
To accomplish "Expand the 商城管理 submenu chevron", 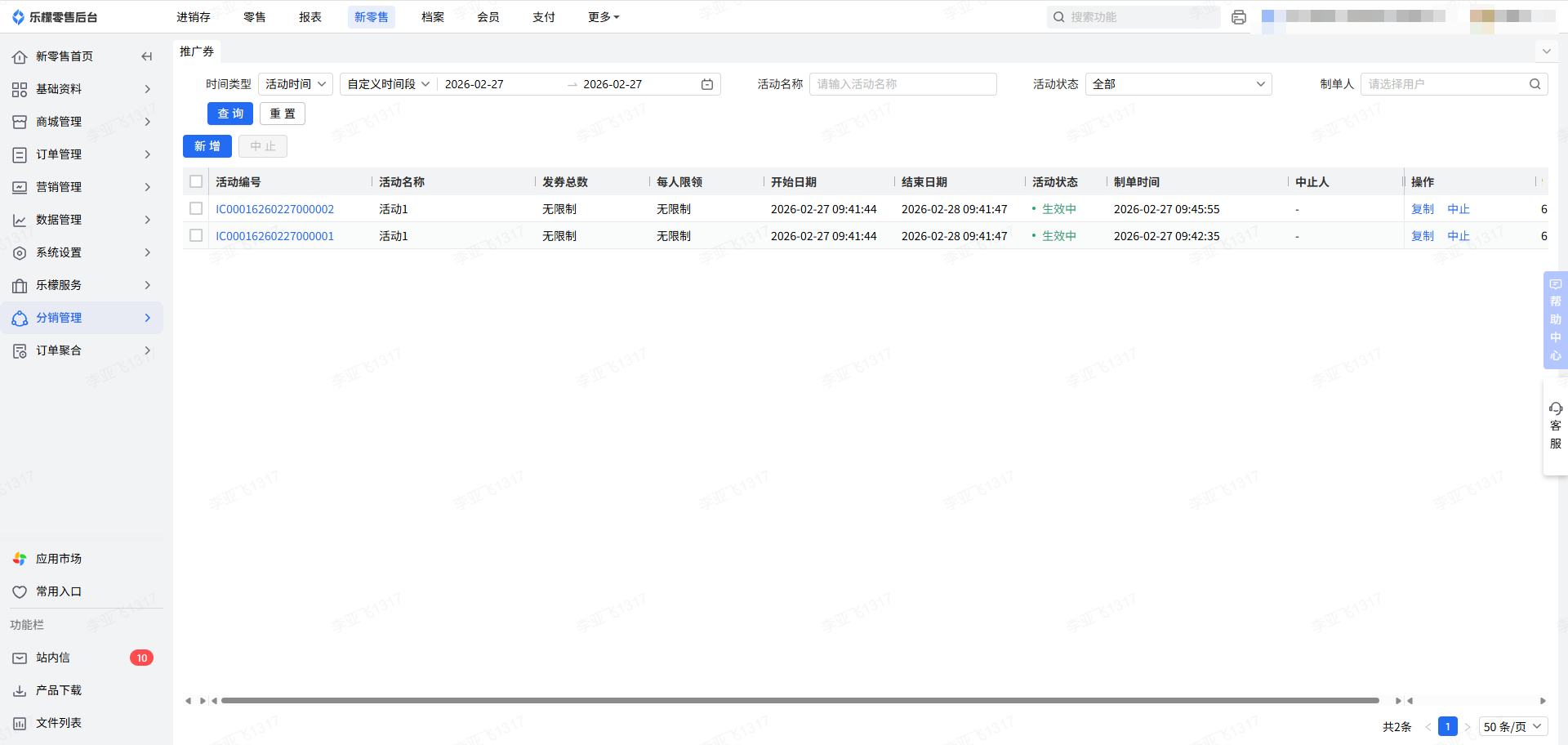I will click(148, 122).
